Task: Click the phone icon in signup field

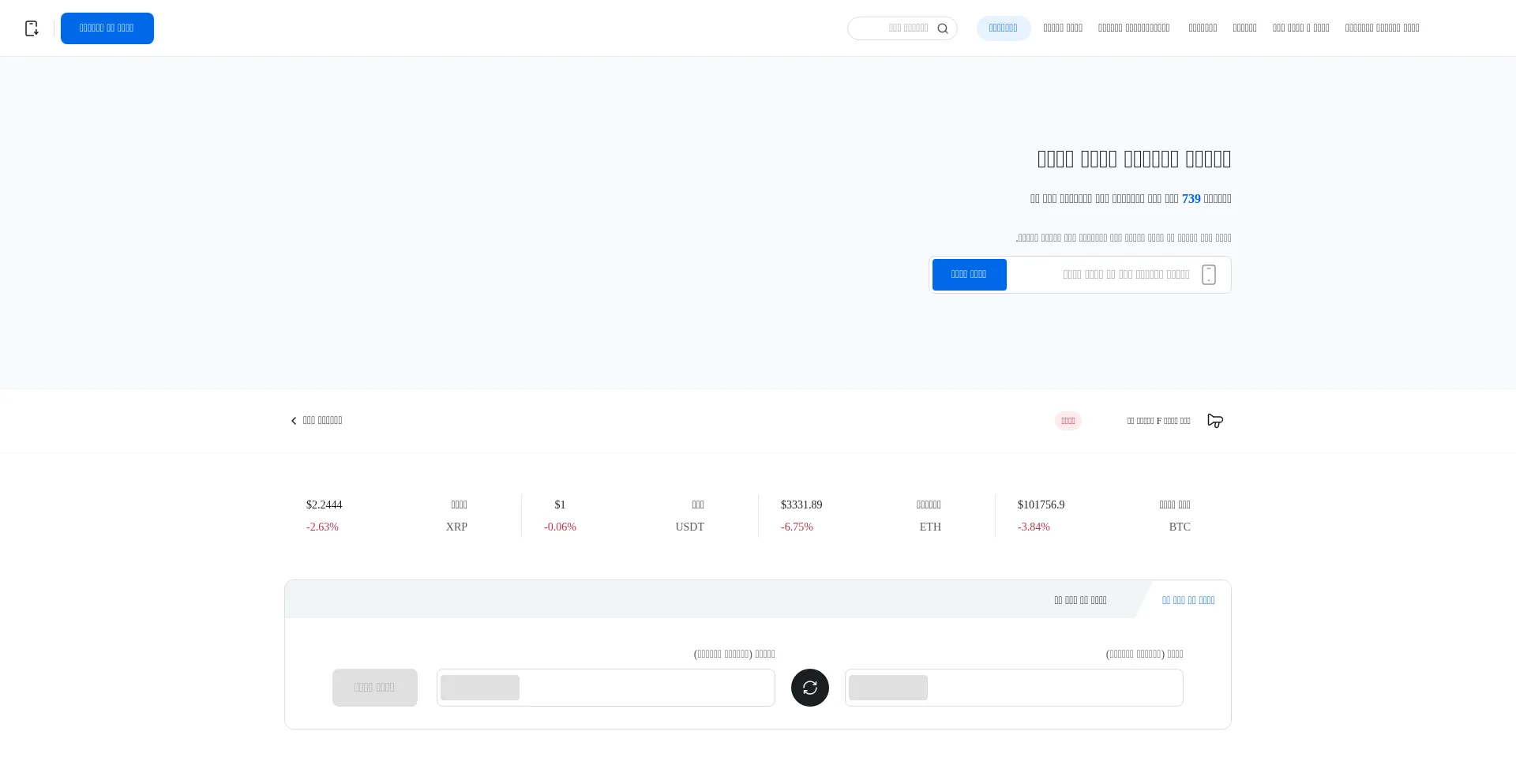Action: (1208, 275)
